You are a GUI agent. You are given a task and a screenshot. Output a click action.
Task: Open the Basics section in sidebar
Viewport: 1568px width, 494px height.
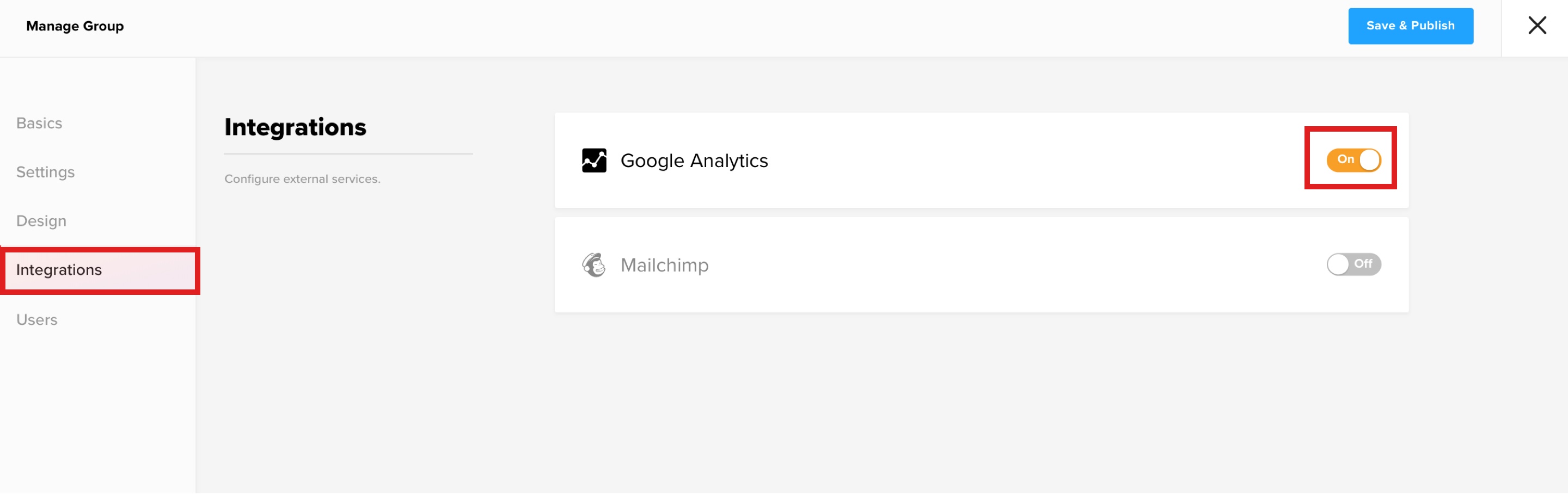click(x=39, y=123)
